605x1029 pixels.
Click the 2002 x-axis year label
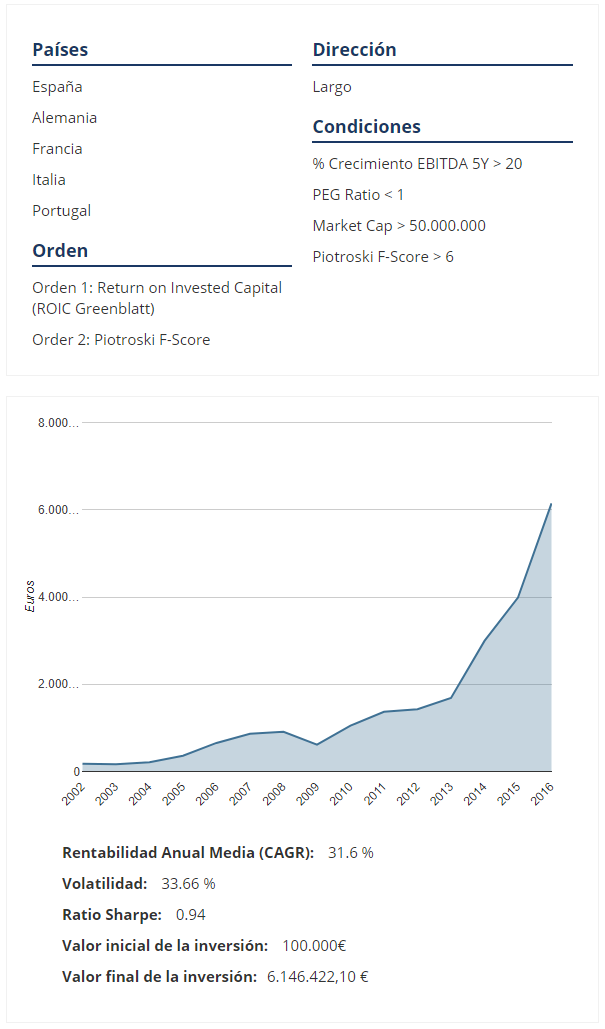73,795
